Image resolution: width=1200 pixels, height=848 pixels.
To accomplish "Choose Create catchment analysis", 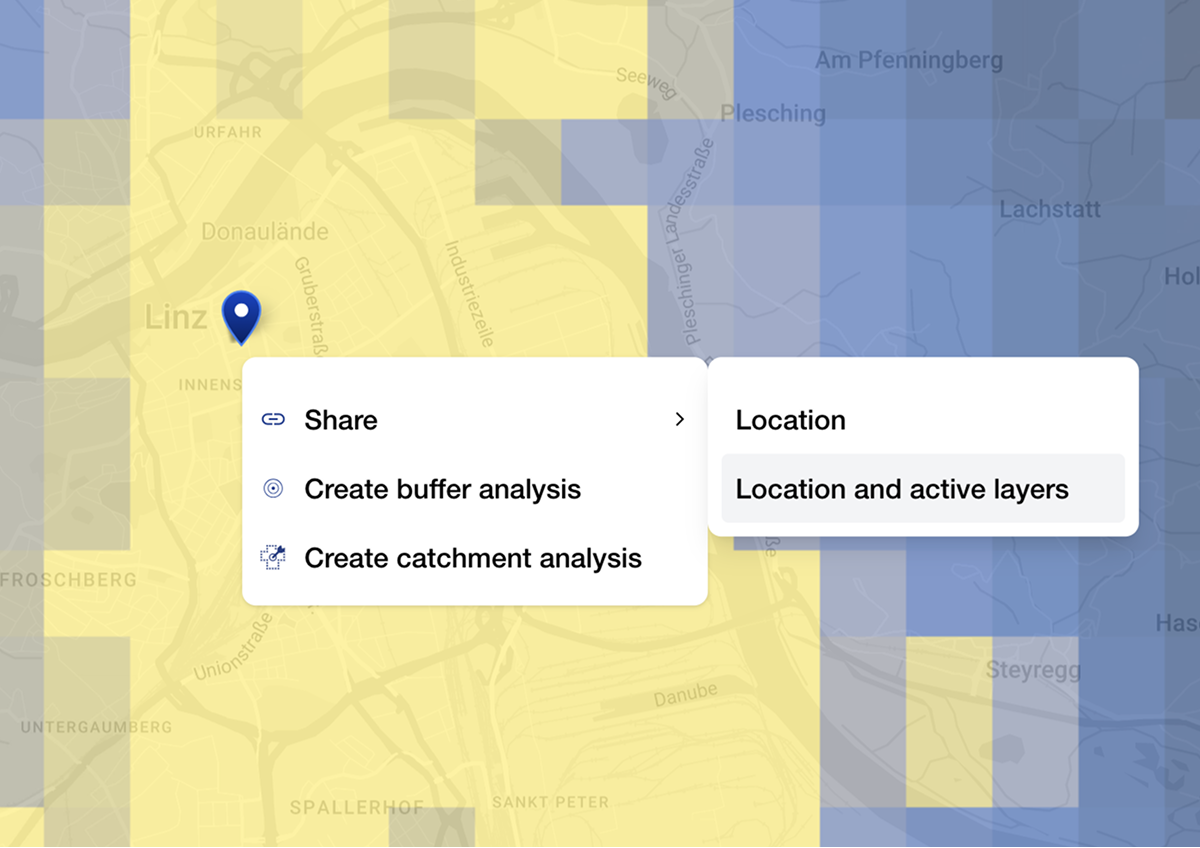I will [x=475, y=558].
